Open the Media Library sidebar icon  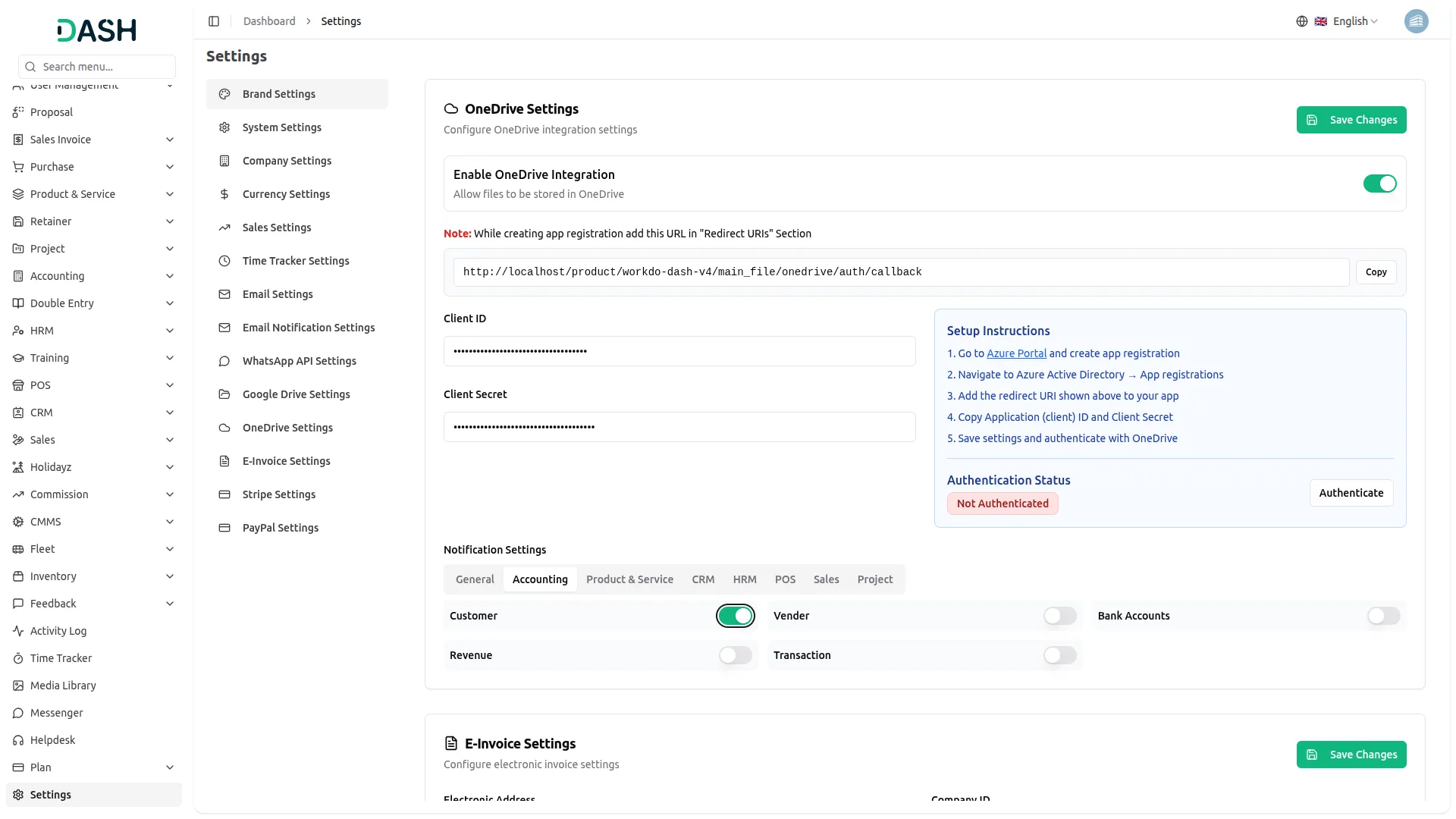[17, 685]
